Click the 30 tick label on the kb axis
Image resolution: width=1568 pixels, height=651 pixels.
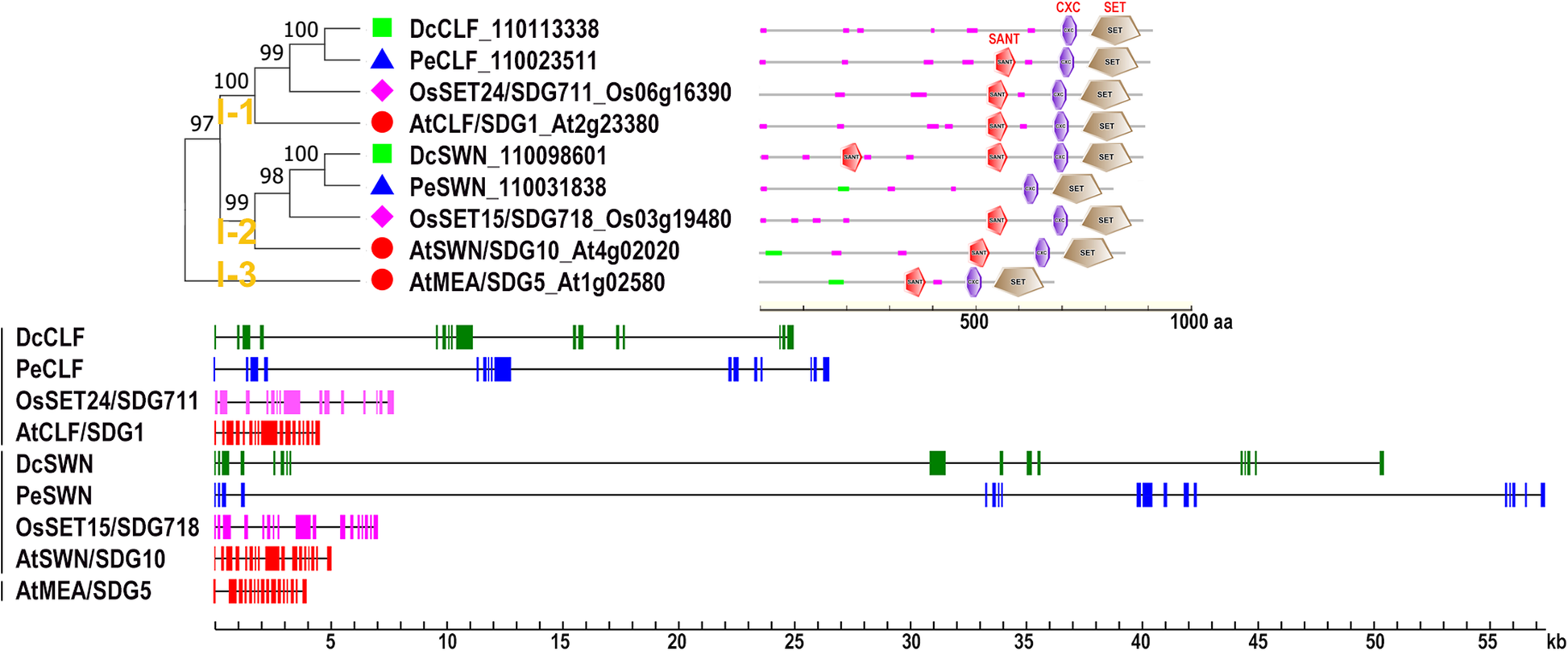[x=911, y=641]
